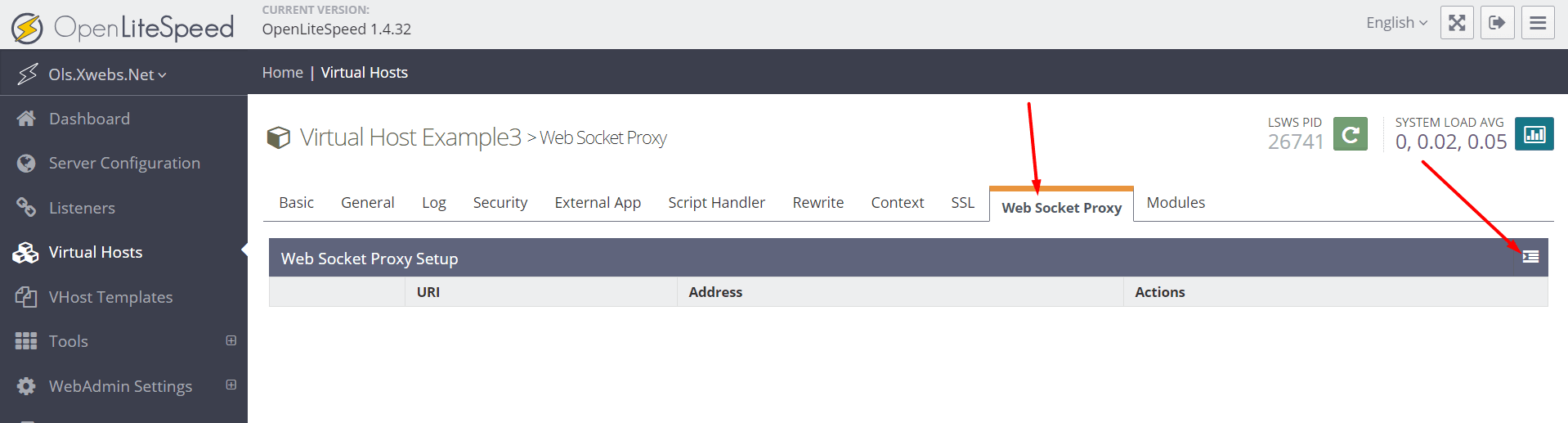Image resolution: width=1568 pixels, height=423 pixels.
Task: Select the SSL tab
Action: [962, 203]
